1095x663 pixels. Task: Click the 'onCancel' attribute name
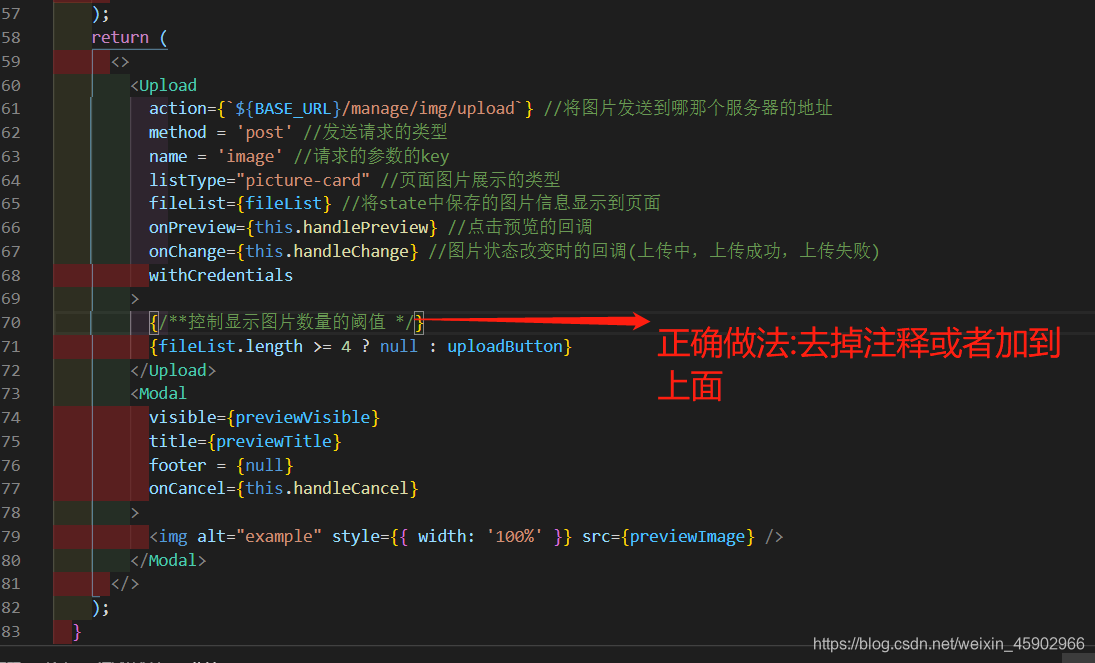187,489
